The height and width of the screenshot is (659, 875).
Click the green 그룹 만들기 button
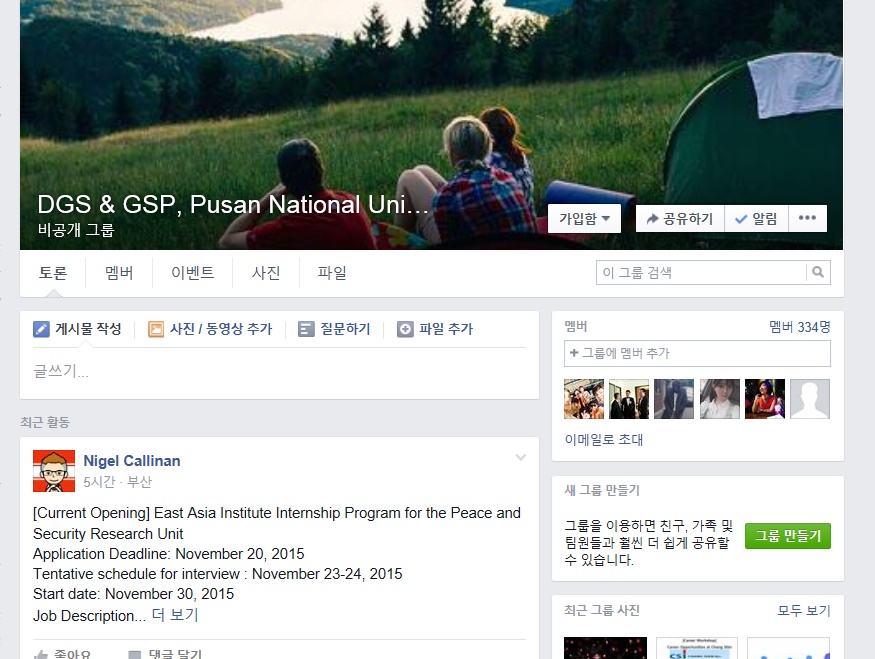click(787, 536)
